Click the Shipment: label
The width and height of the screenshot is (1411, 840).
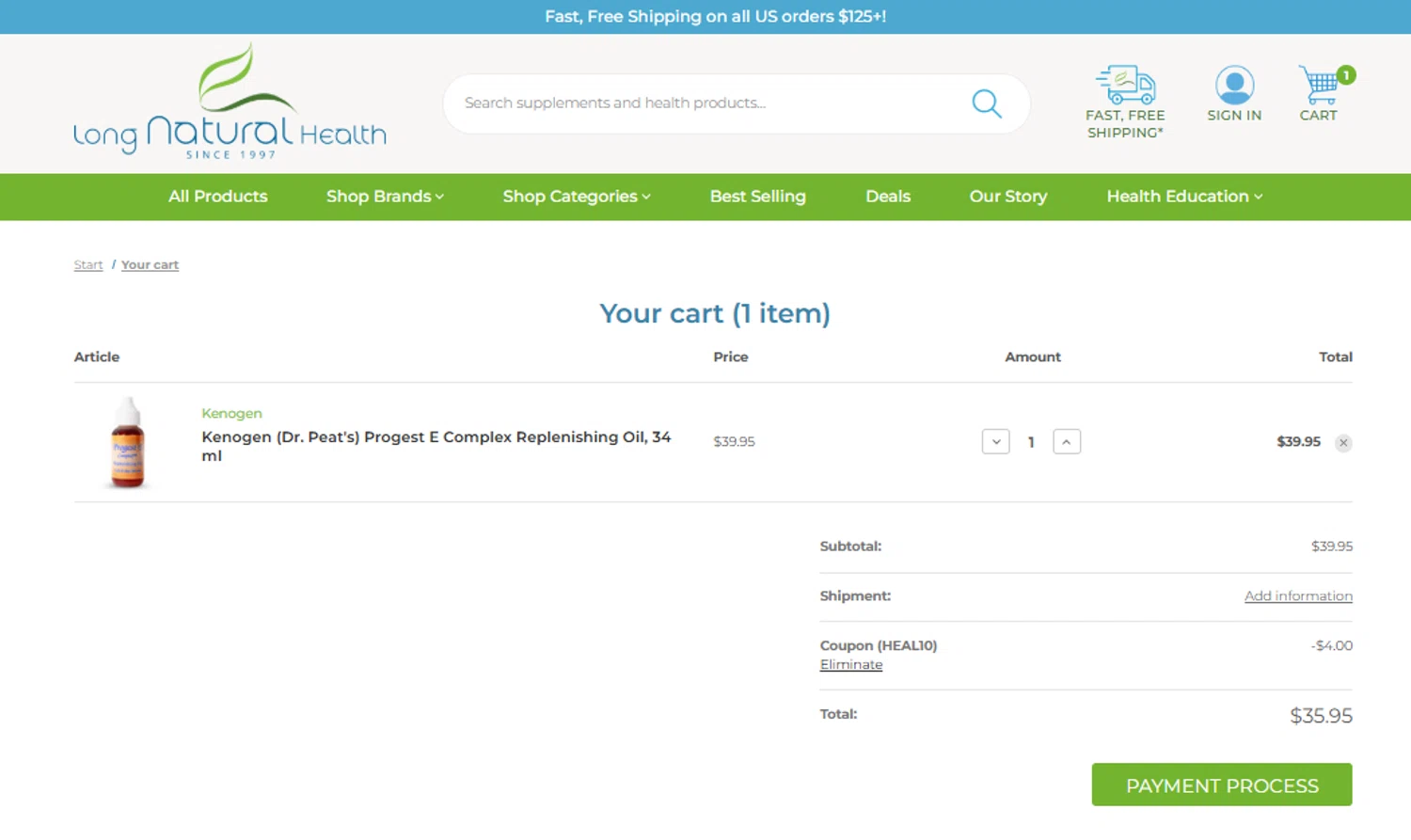click(855, 595)
